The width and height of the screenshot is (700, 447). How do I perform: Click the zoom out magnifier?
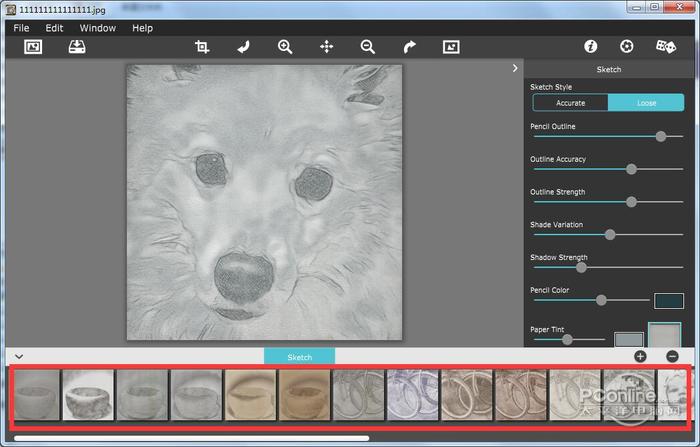(x=367, y=47)
